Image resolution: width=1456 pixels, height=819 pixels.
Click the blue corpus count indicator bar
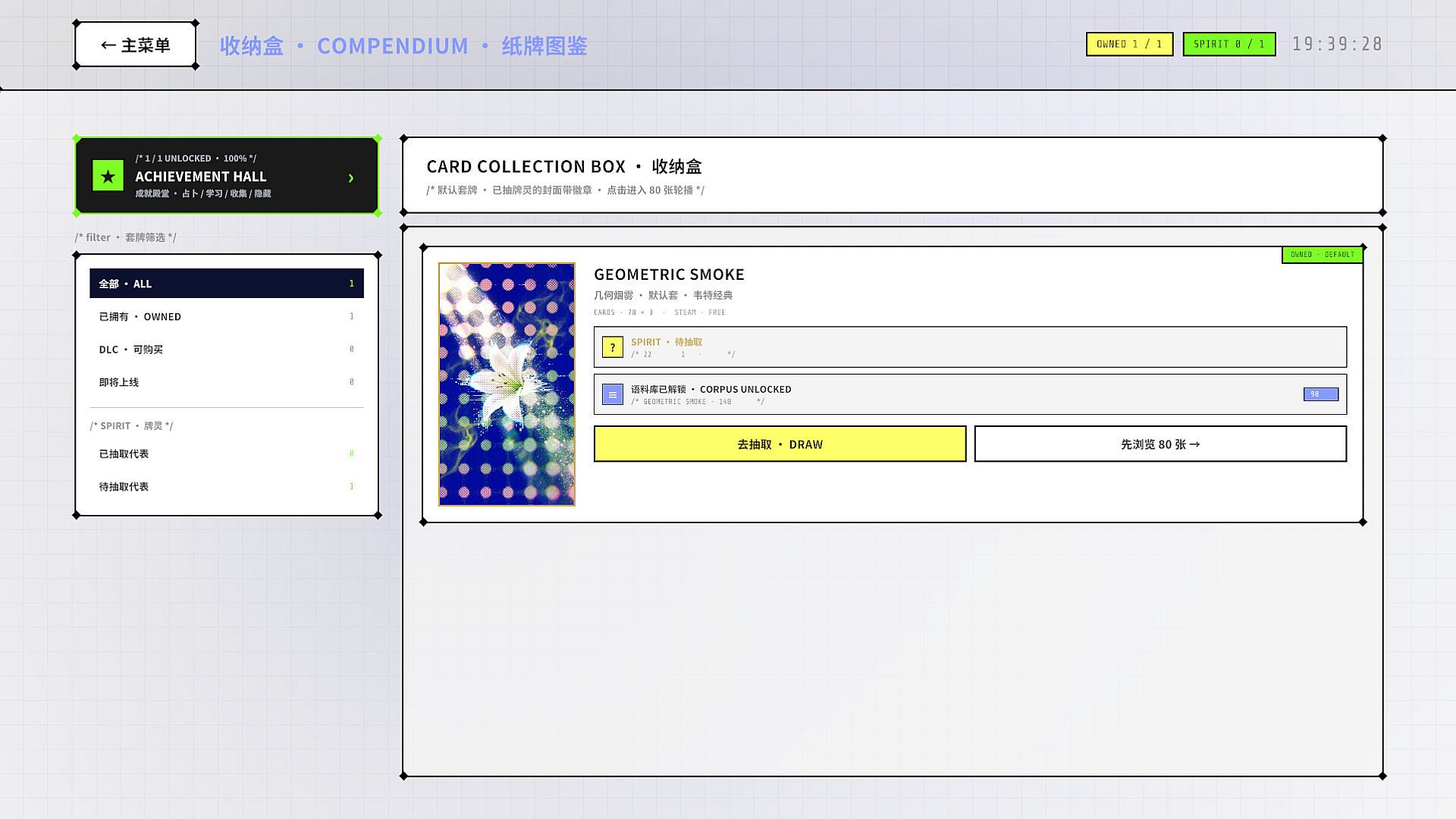[1320, 394]
